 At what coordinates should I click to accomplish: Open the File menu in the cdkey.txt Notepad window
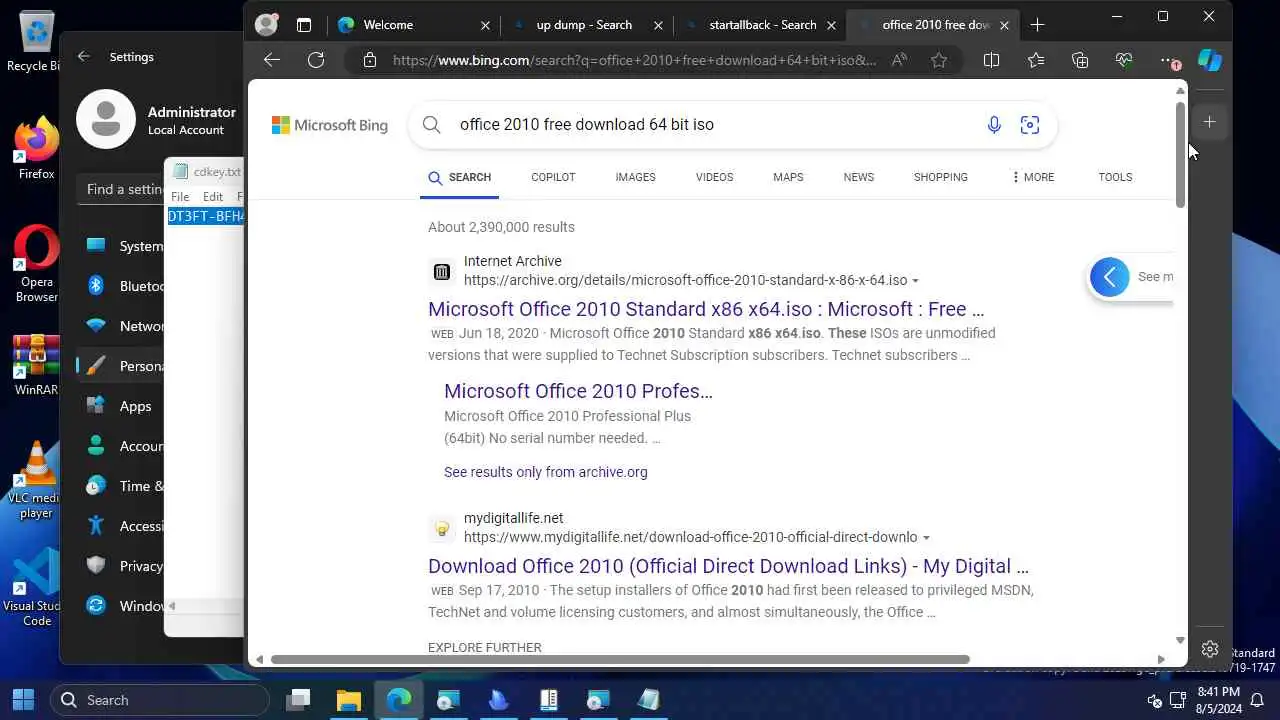click(x=180, y=197)
